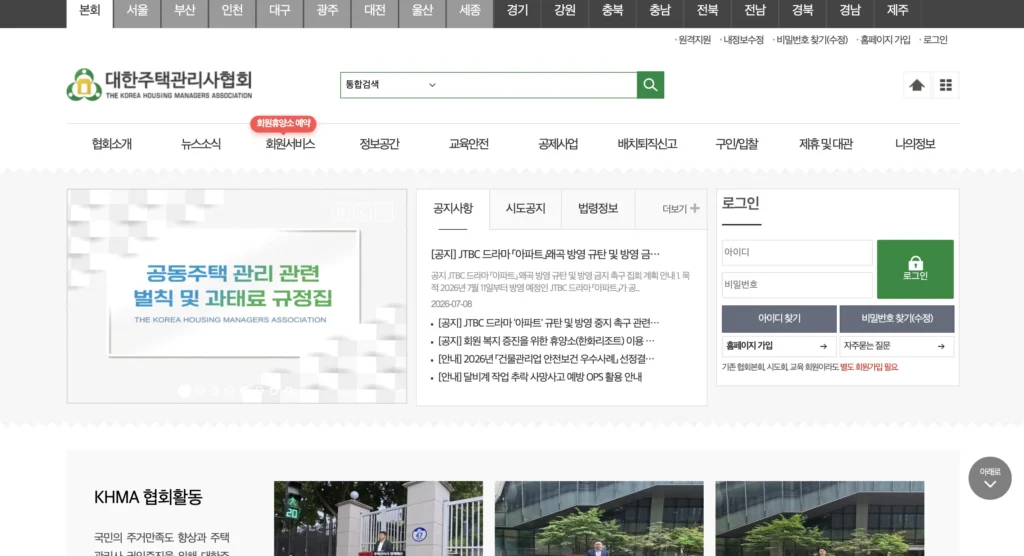Image resolution: width=1024 pixels, height=556 pixels.
Task: Open the 공동주택 관리 관련 banner
Action: [236, 296]
